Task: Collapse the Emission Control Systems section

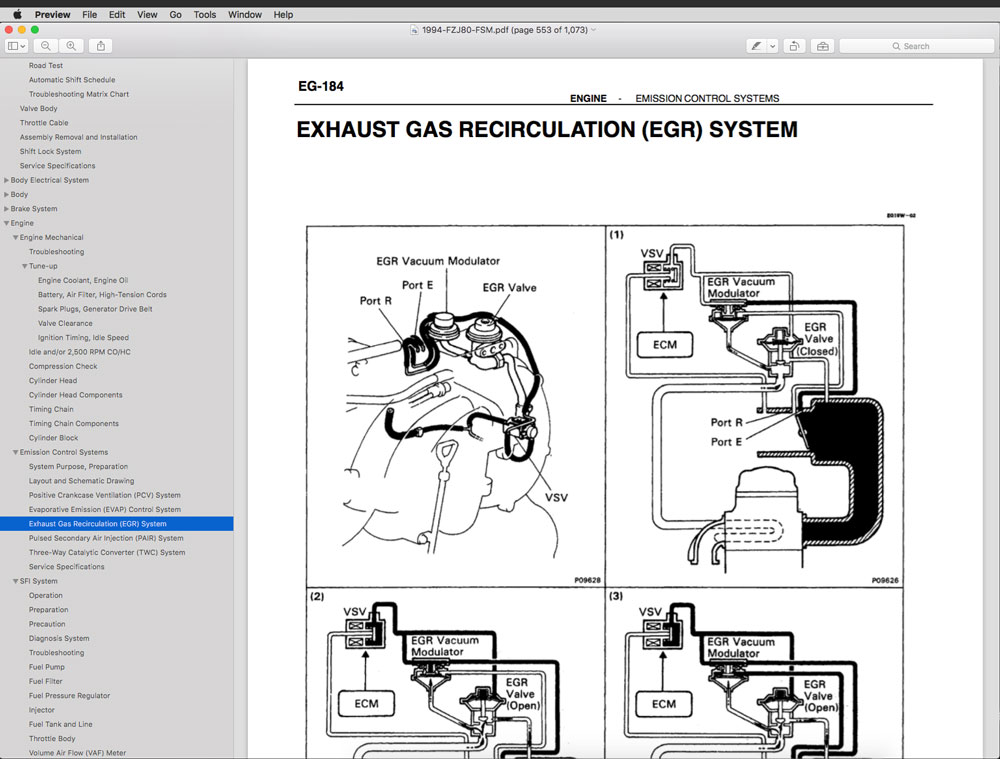Action: tap(16, 453)
